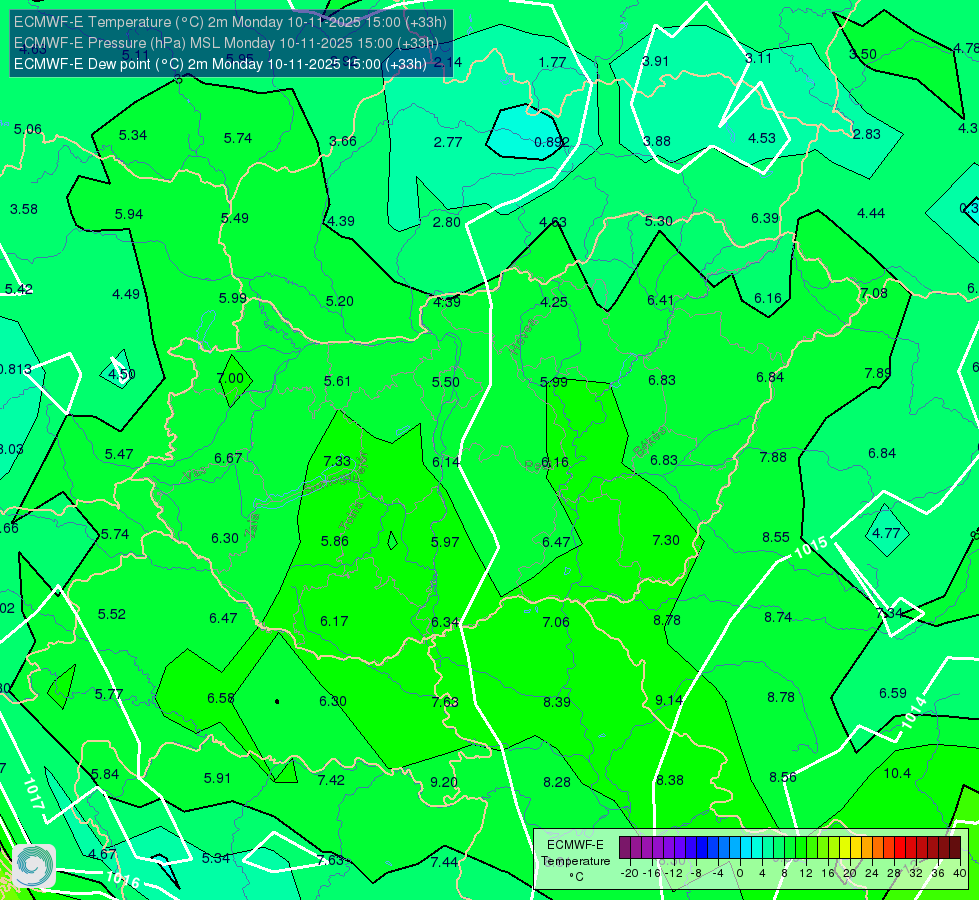Viewport: 979px width, 900px height.
Task: Click the 5.91 dew point value
Action: [217, 778]
